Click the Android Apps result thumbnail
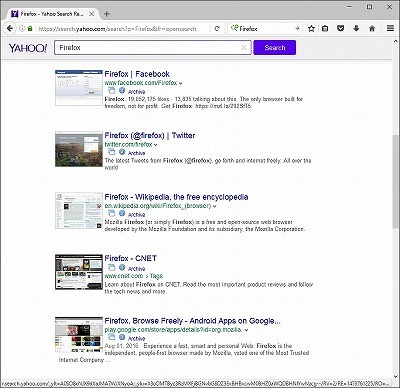400x388 pixels. tap(79, 335)
